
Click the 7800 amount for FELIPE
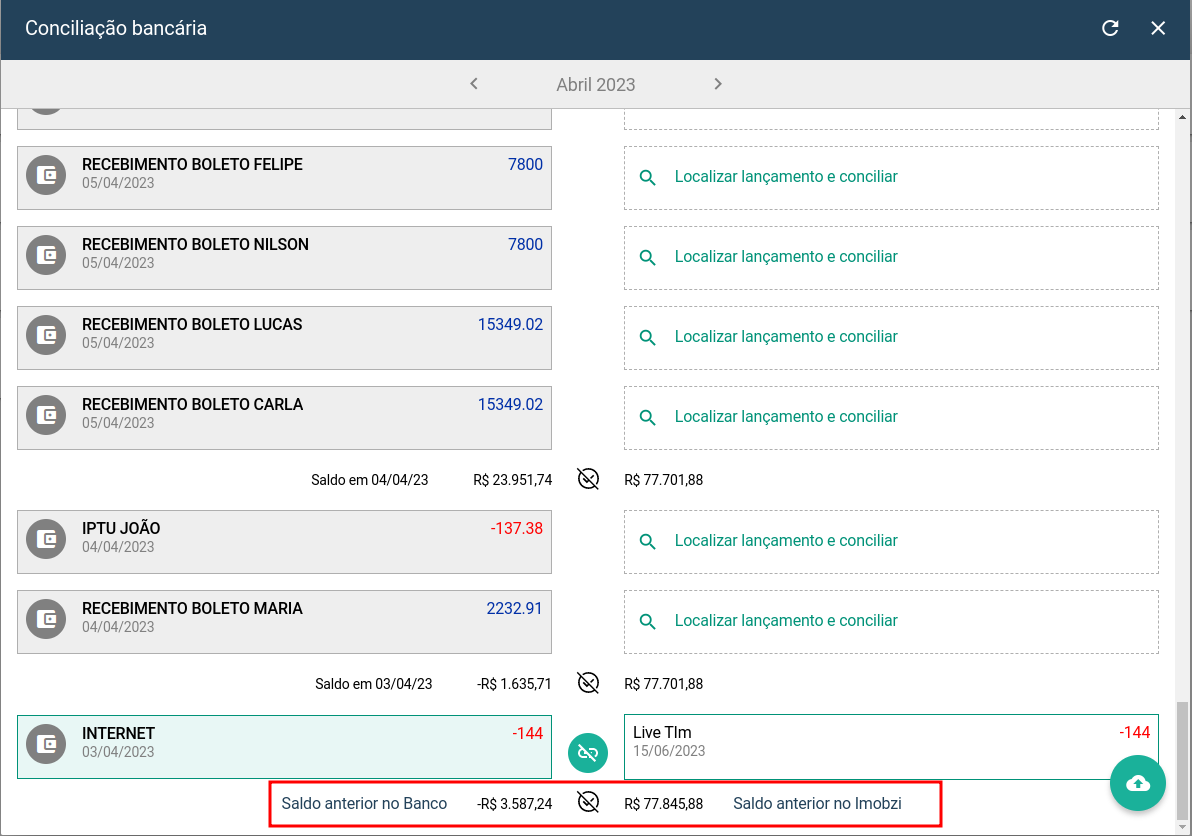pyautogui.click(x=525, y=164)
